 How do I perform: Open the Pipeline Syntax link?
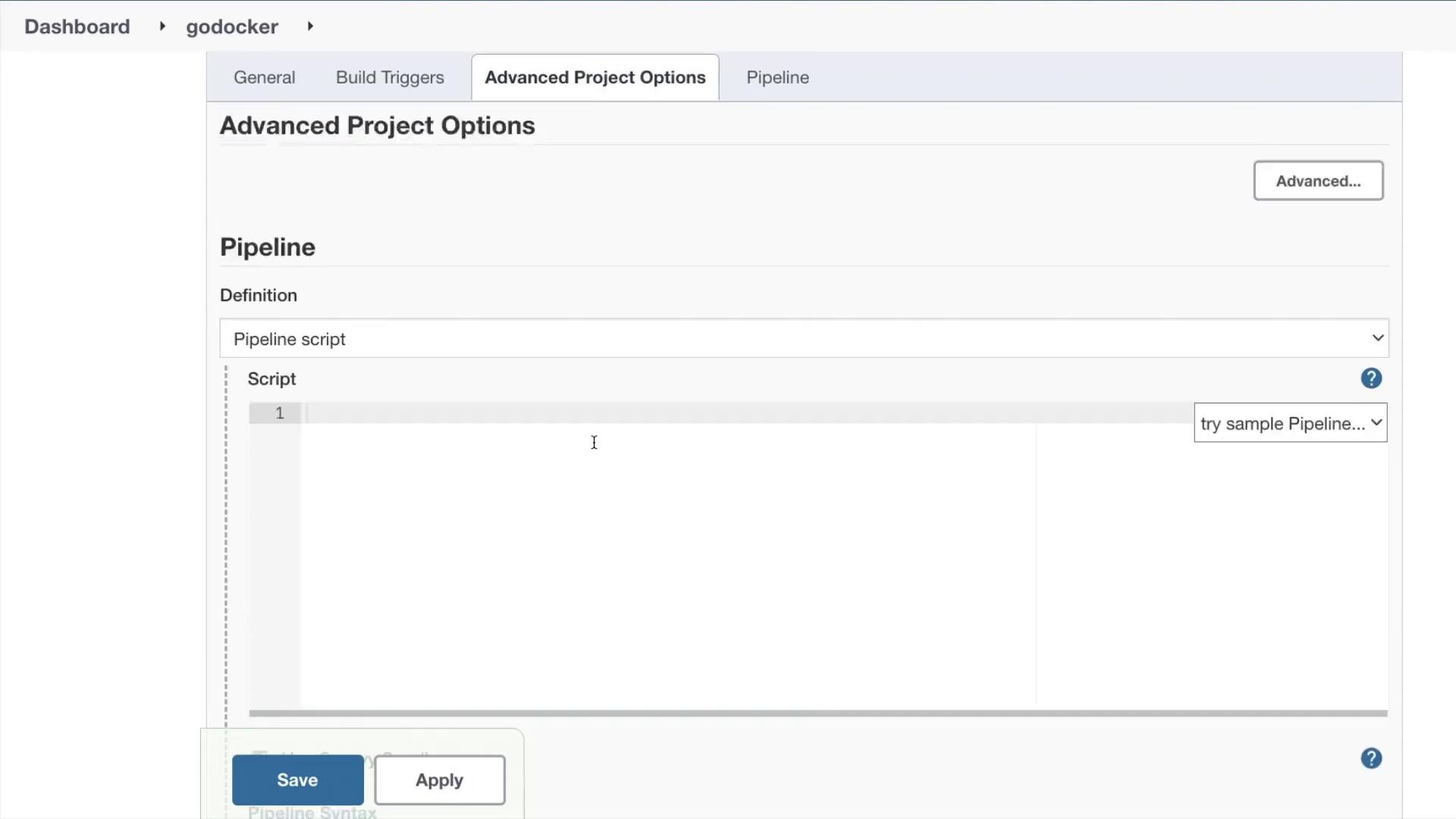(312, 812)
